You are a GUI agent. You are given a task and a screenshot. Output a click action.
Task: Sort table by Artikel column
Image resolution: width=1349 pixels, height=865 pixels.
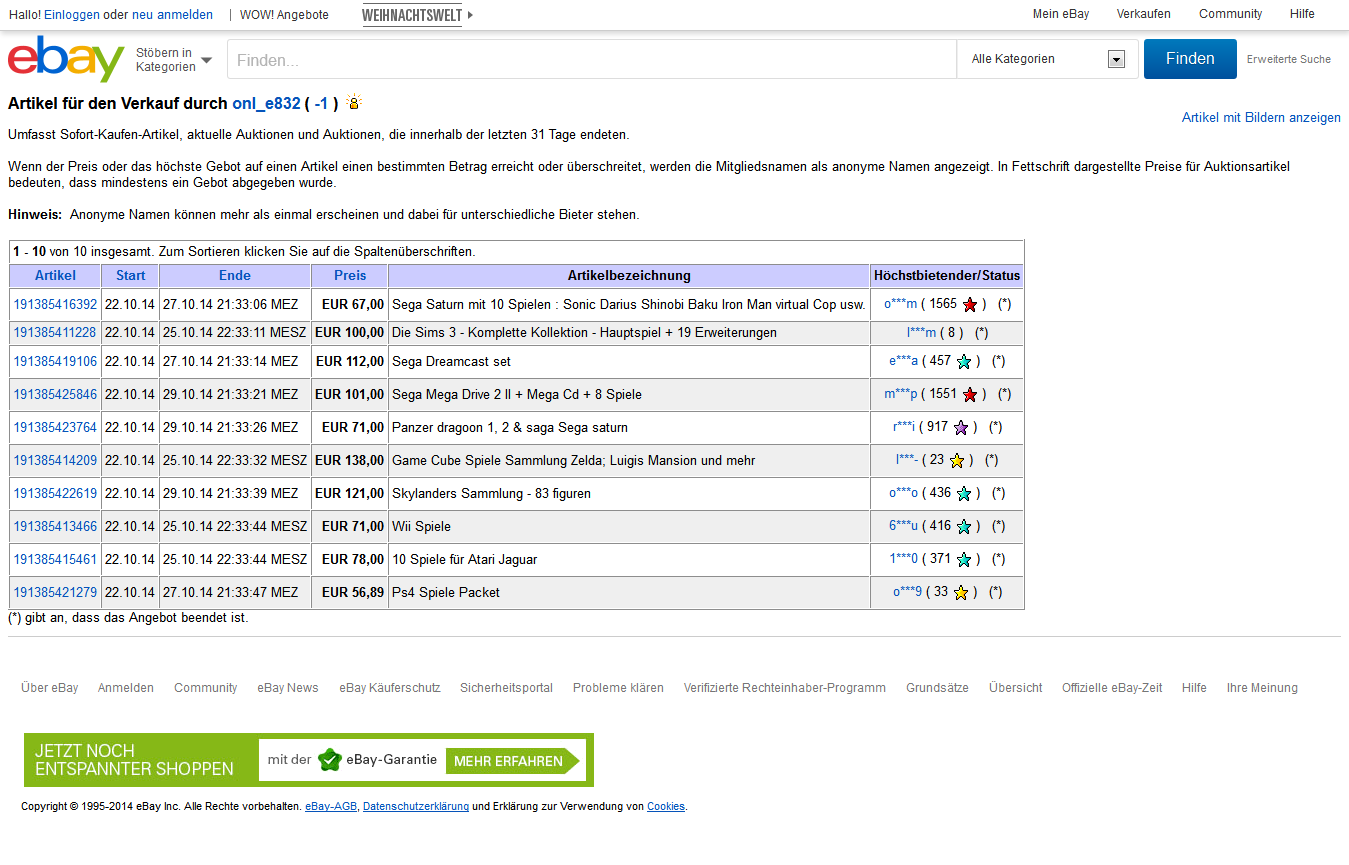coord(55,276)
